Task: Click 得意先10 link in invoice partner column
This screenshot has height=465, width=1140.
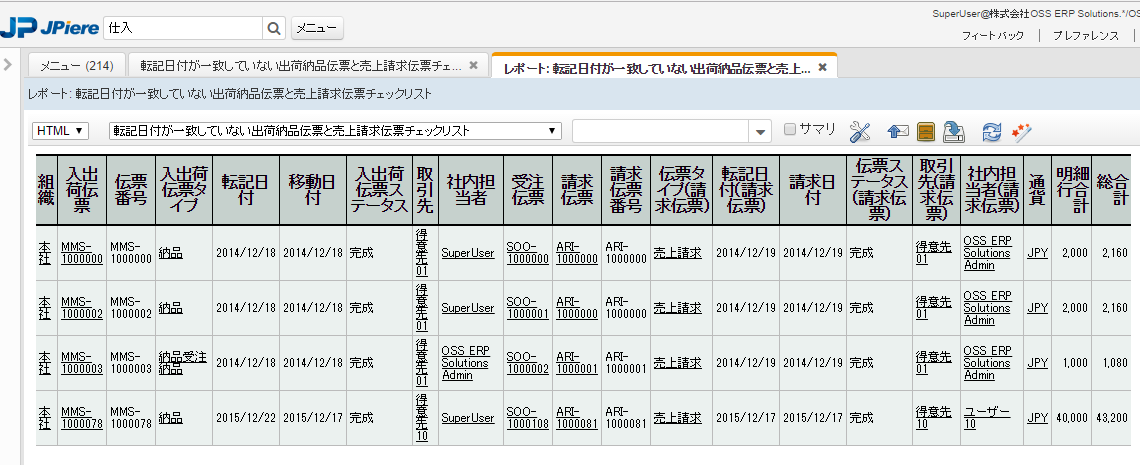Action: pos(934,418)
